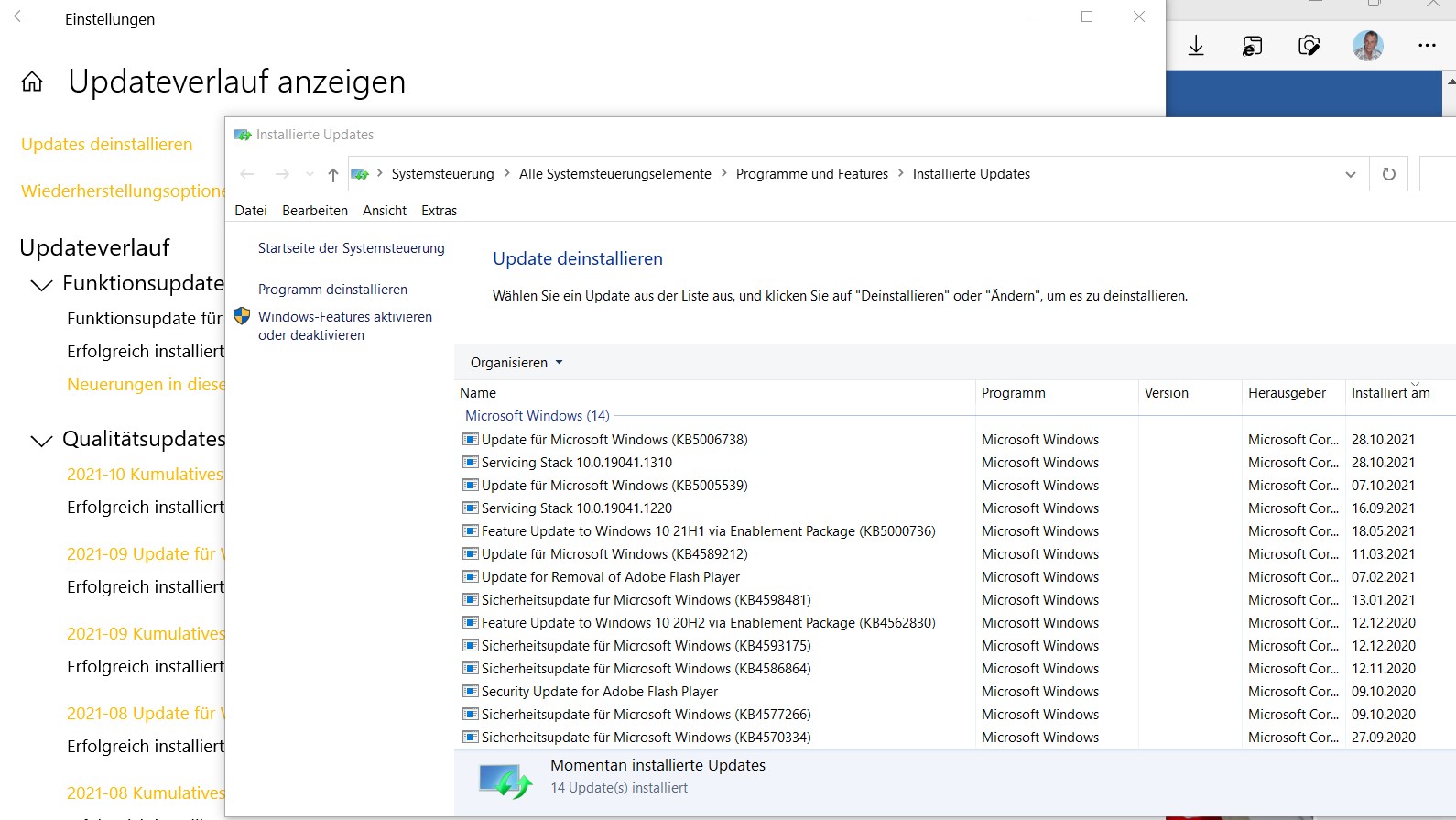Collapse the Funktionsupdates section
Viewport: 1456px width, 820px height.
[41, 285]
